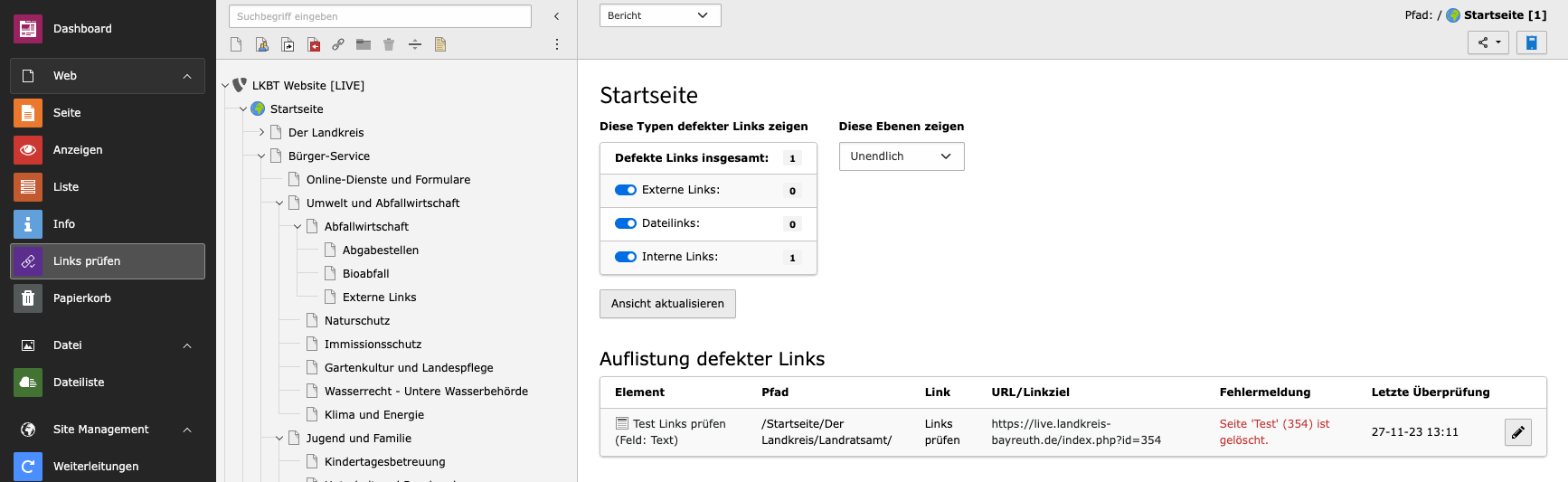Viewport: 1568px width, 482px height.
Task: Click the red mount point page icon
Action: pyautogui.click(x=314, y=44)
